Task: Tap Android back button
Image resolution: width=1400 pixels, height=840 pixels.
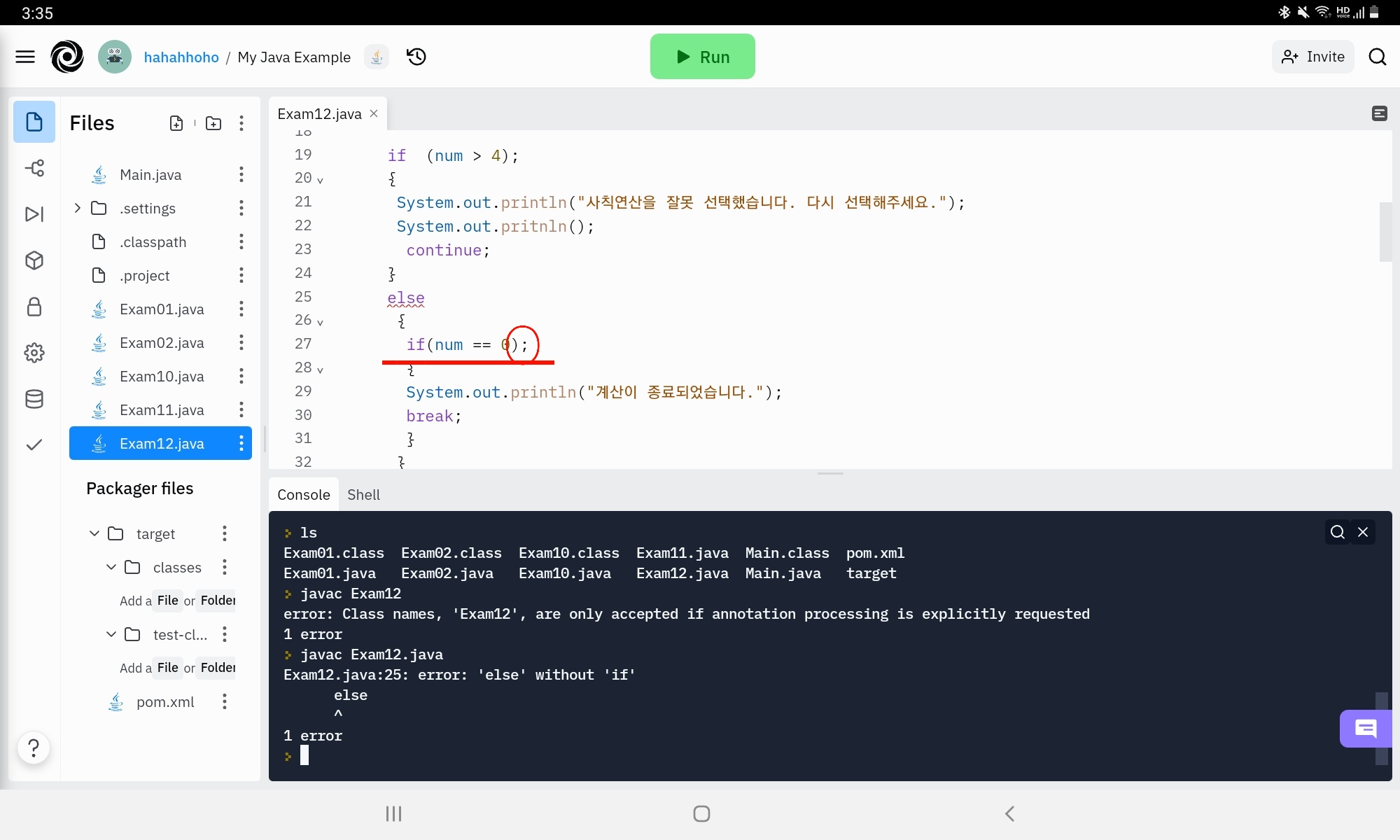Action: point(1009,813)
